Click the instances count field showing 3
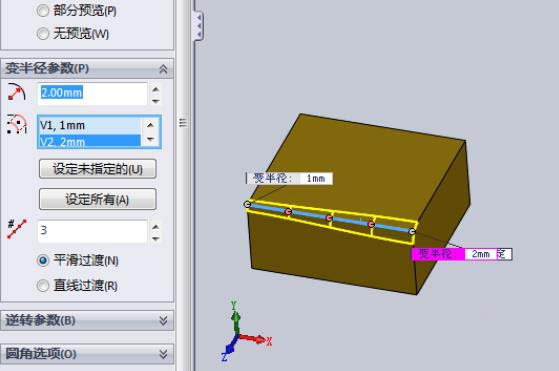The image size is (559, 371). click(x=92, y=231)
